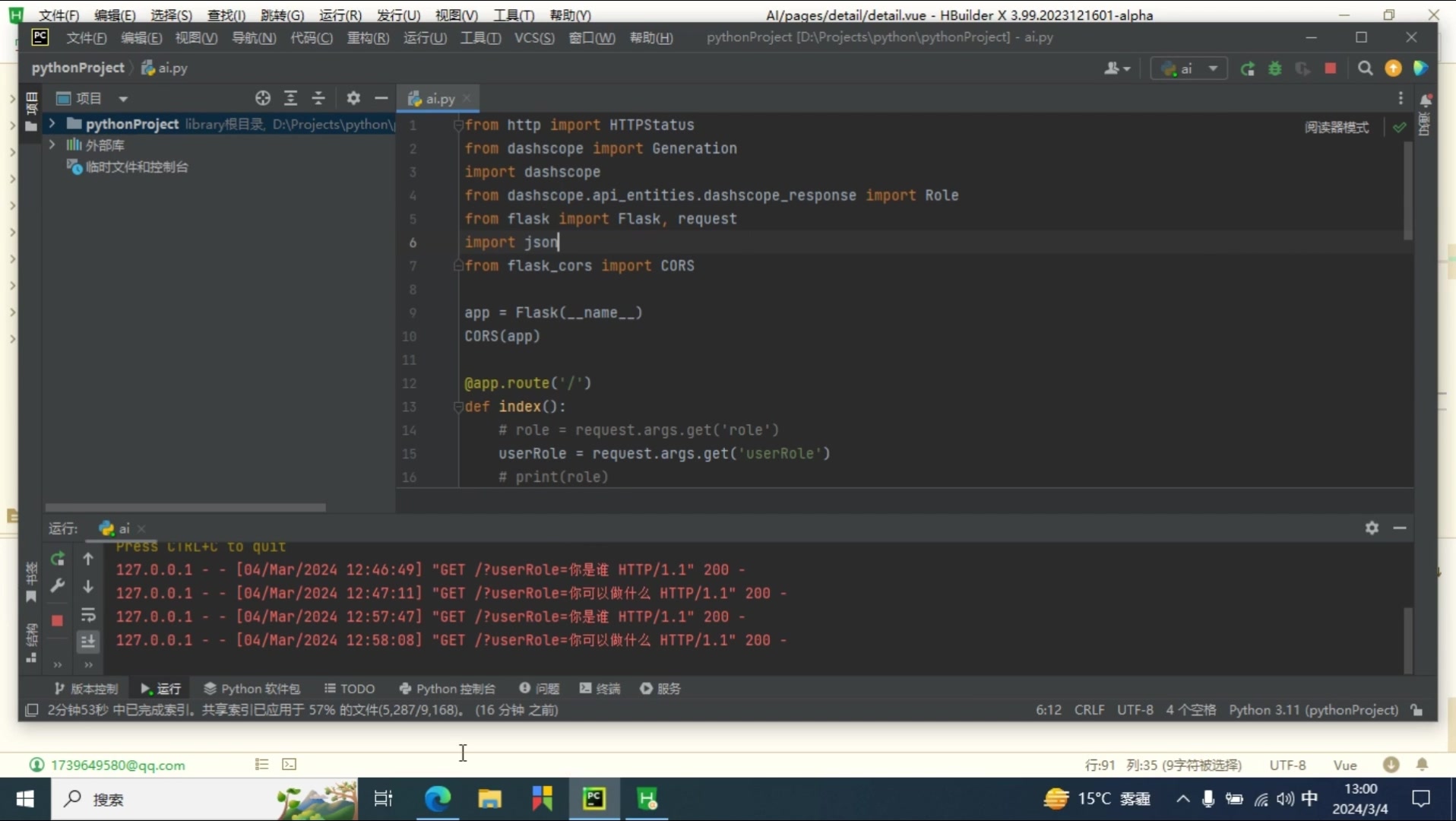Open the ai run configuration dropdown

coord(1189,69)
